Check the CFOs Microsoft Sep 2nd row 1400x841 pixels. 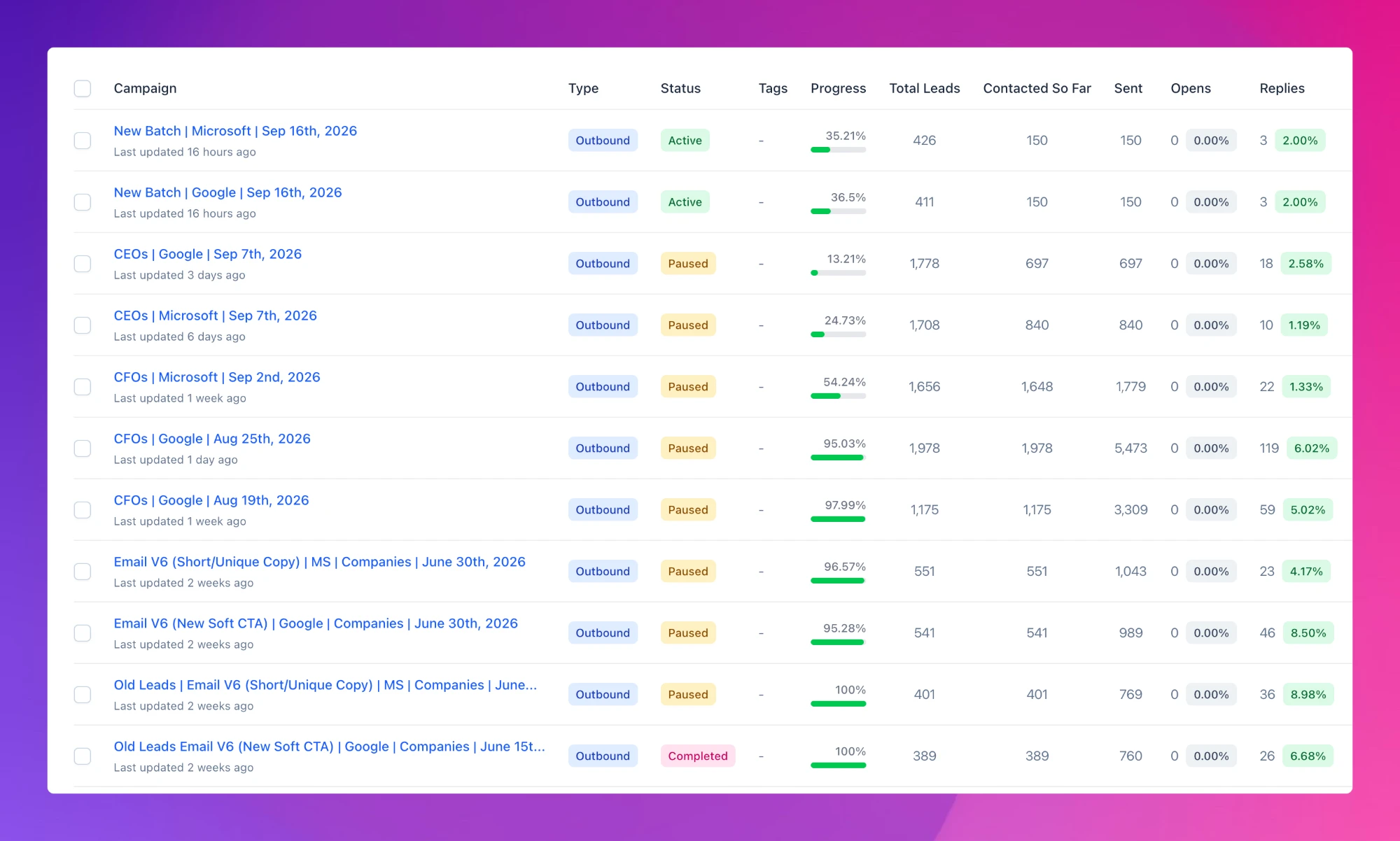(x=83, y=387)
